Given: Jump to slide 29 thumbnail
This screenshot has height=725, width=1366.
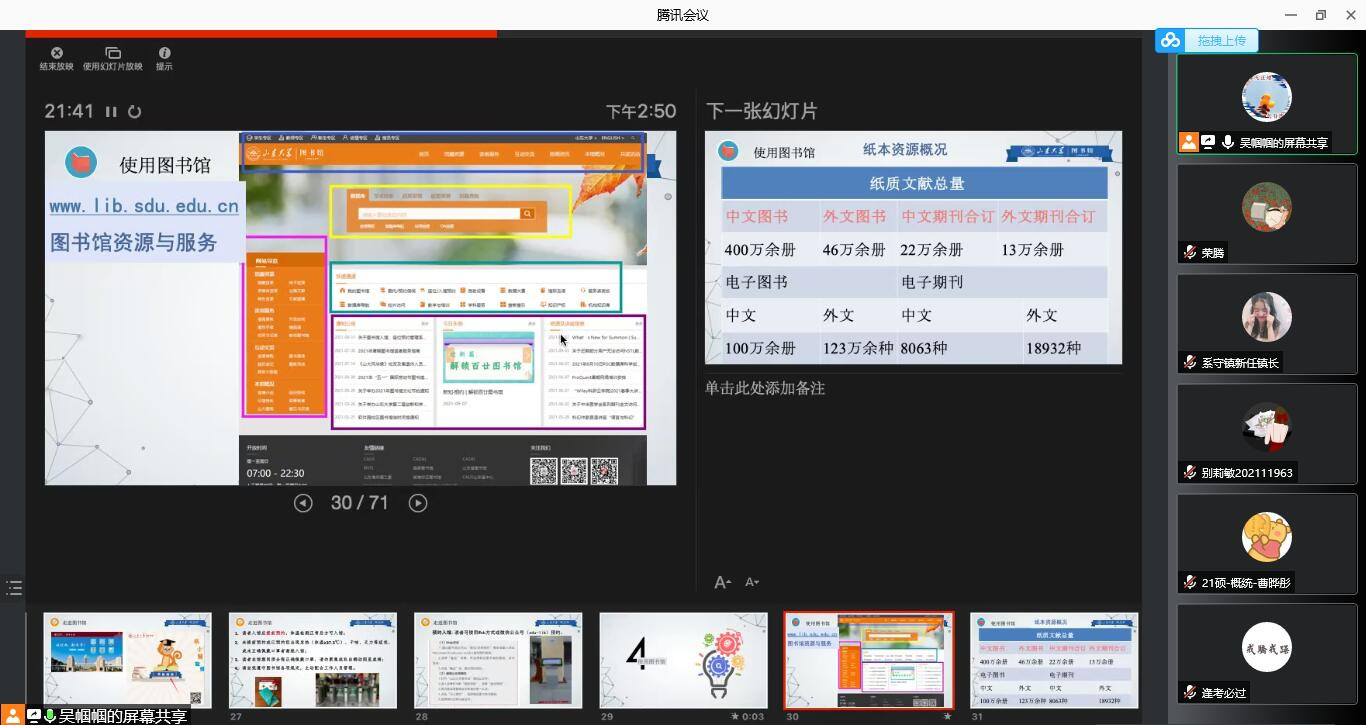Looking at the screenshot, I should tap(683, 660).
